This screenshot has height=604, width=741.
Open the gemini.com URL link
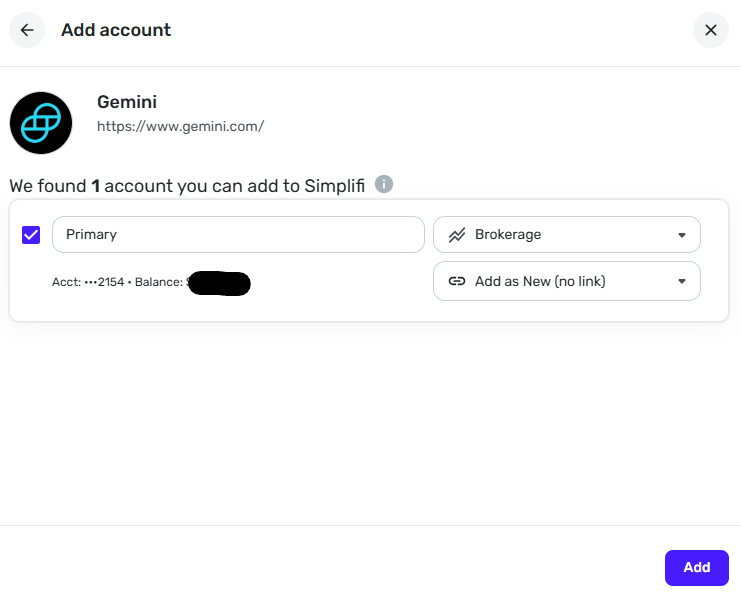pos(180,127)
